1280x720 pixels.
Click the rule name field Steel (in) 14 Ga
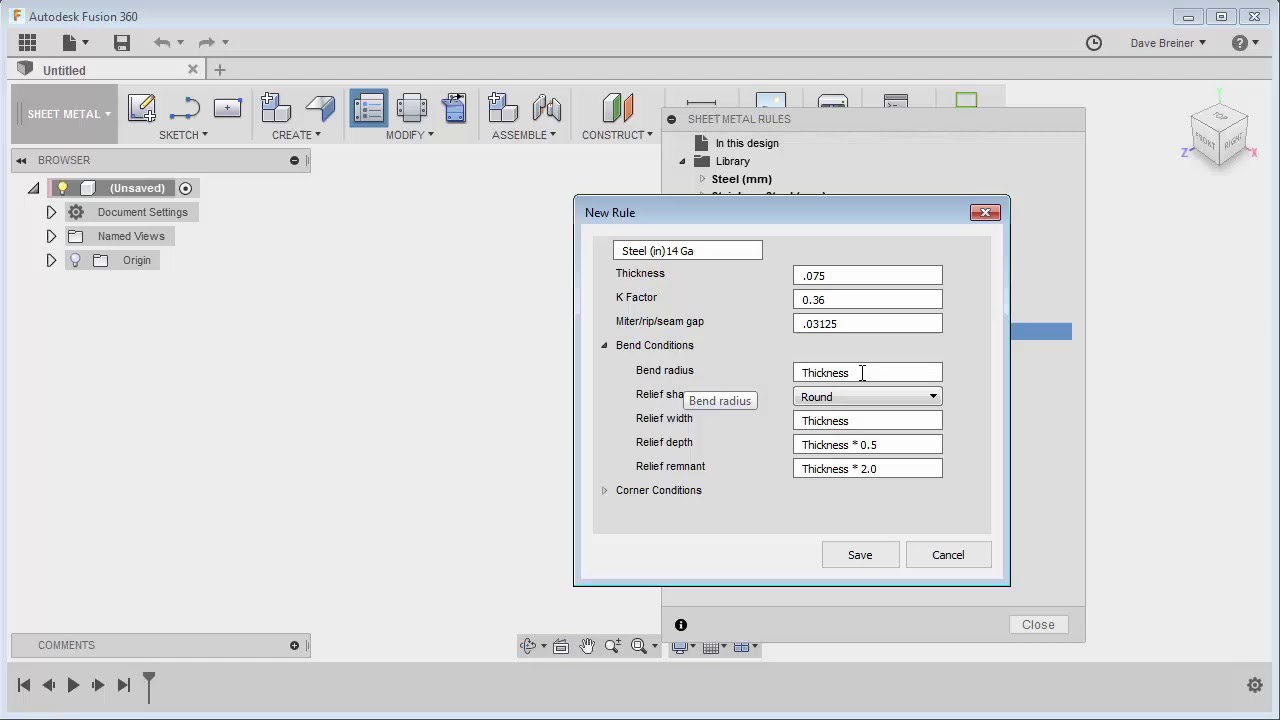[687, 251]
